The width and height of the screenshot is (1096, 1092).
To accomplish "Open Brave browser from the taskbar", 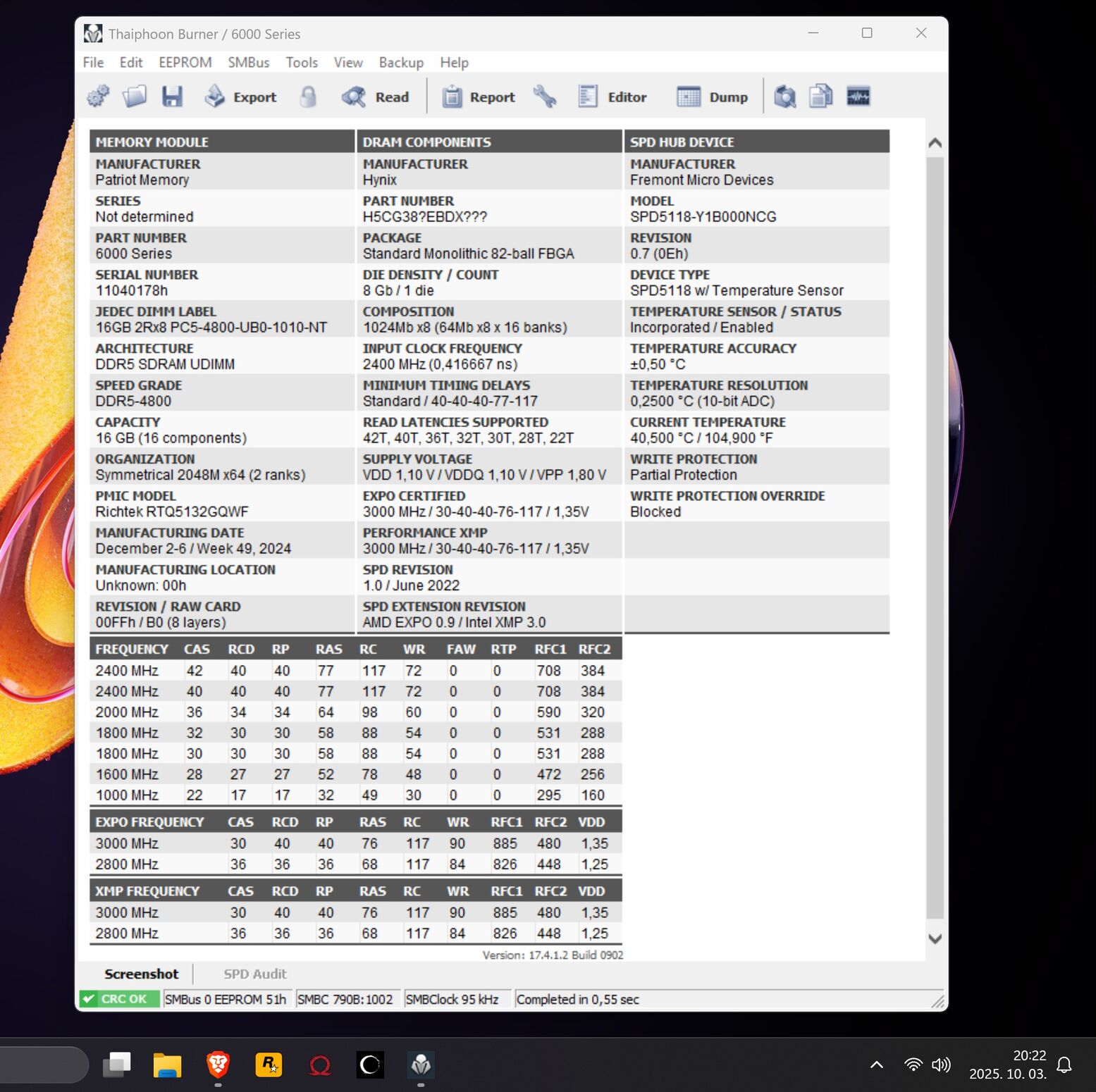I will 218,1065.
